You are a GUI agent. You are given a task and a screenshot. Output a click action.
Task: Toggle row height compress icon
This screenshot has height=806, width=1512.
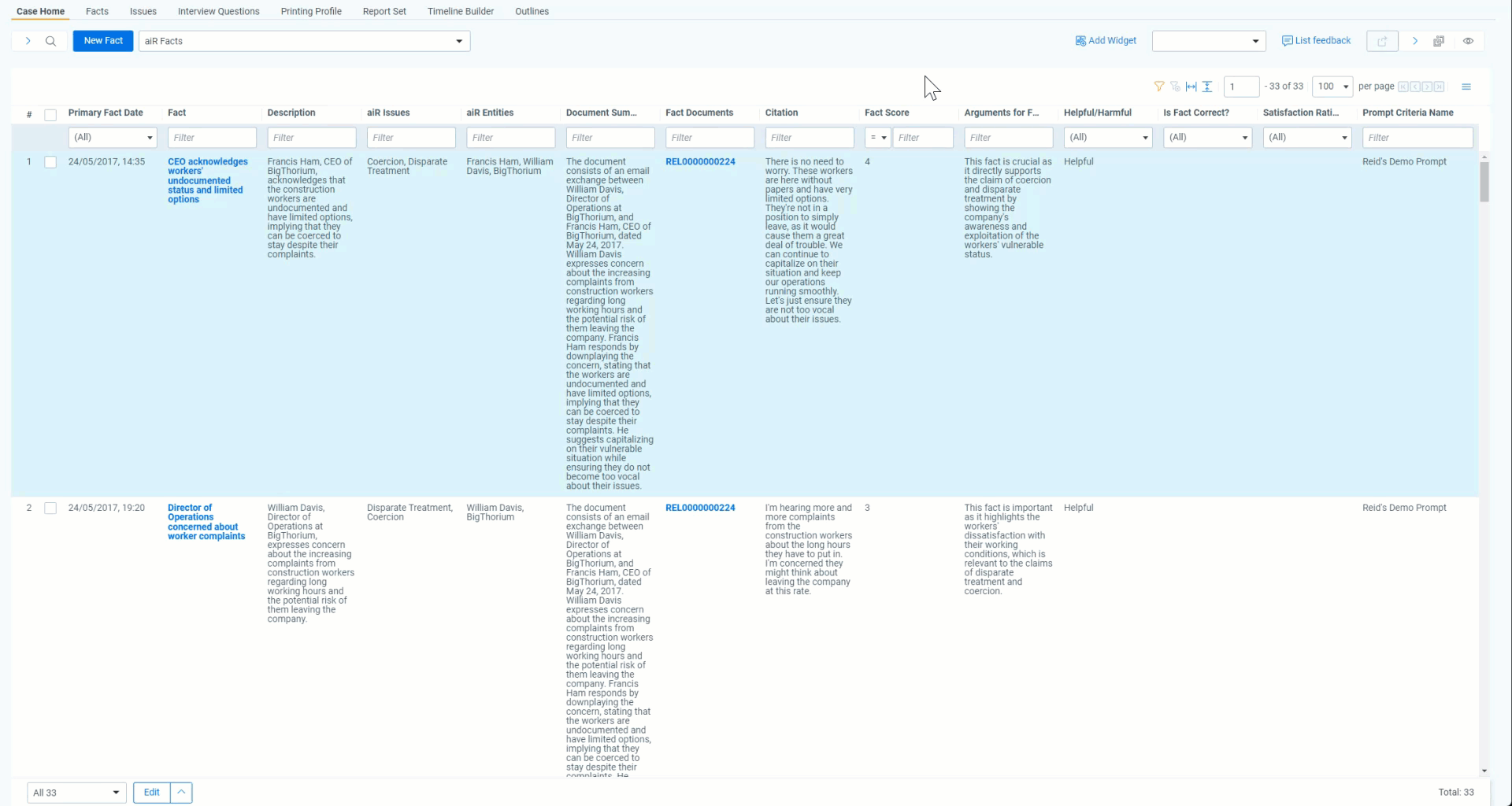pyautogui.click(x=1207, y=87)
